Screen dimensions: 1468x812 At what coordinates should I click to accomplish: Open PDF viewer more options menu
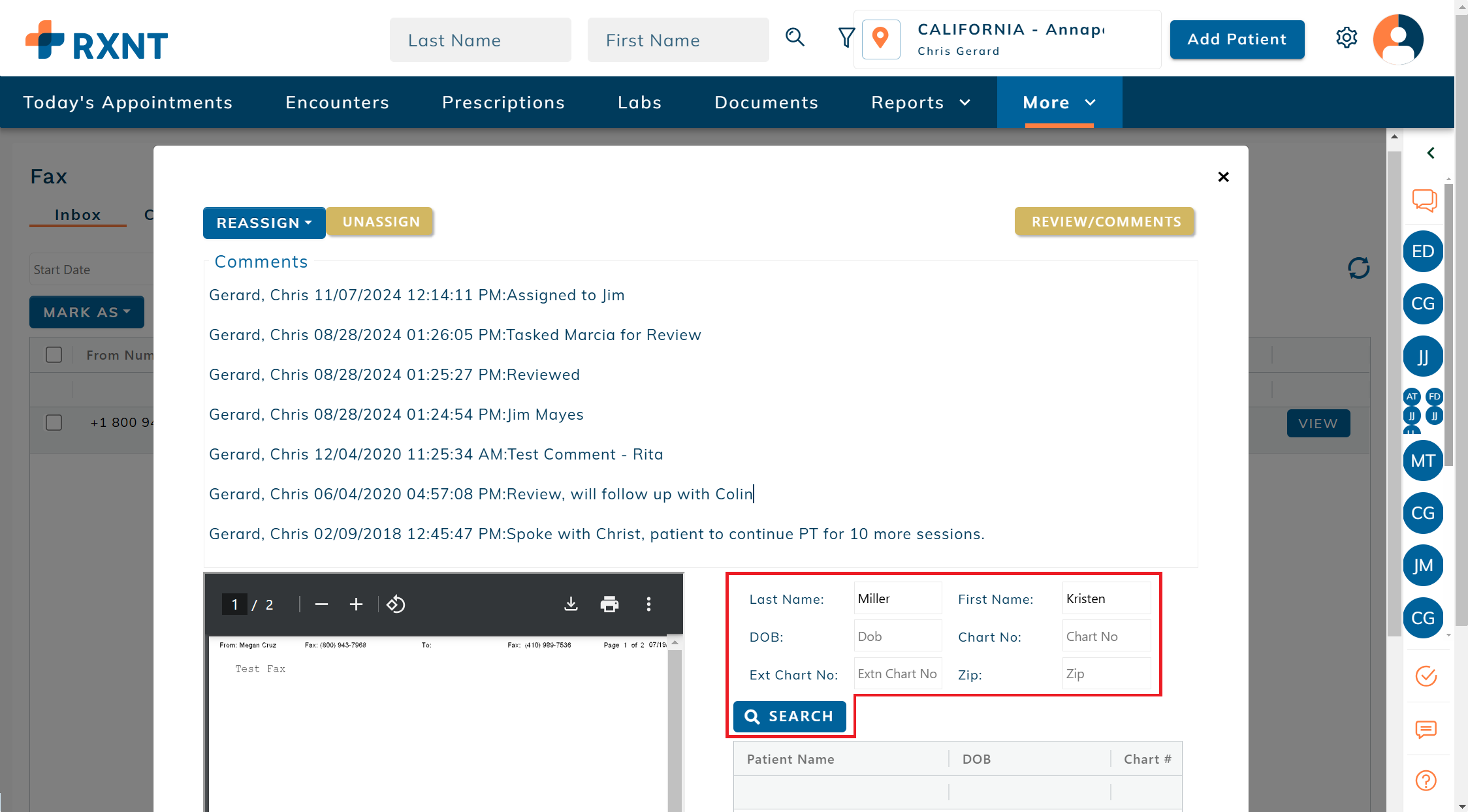[648, 604]
